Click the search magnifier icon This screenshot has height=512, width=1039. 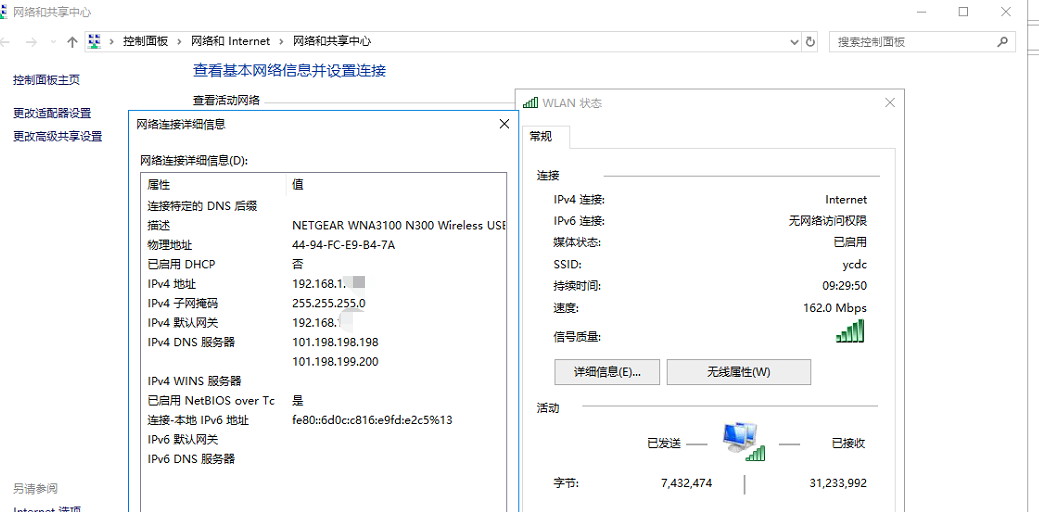(1003, 42)
